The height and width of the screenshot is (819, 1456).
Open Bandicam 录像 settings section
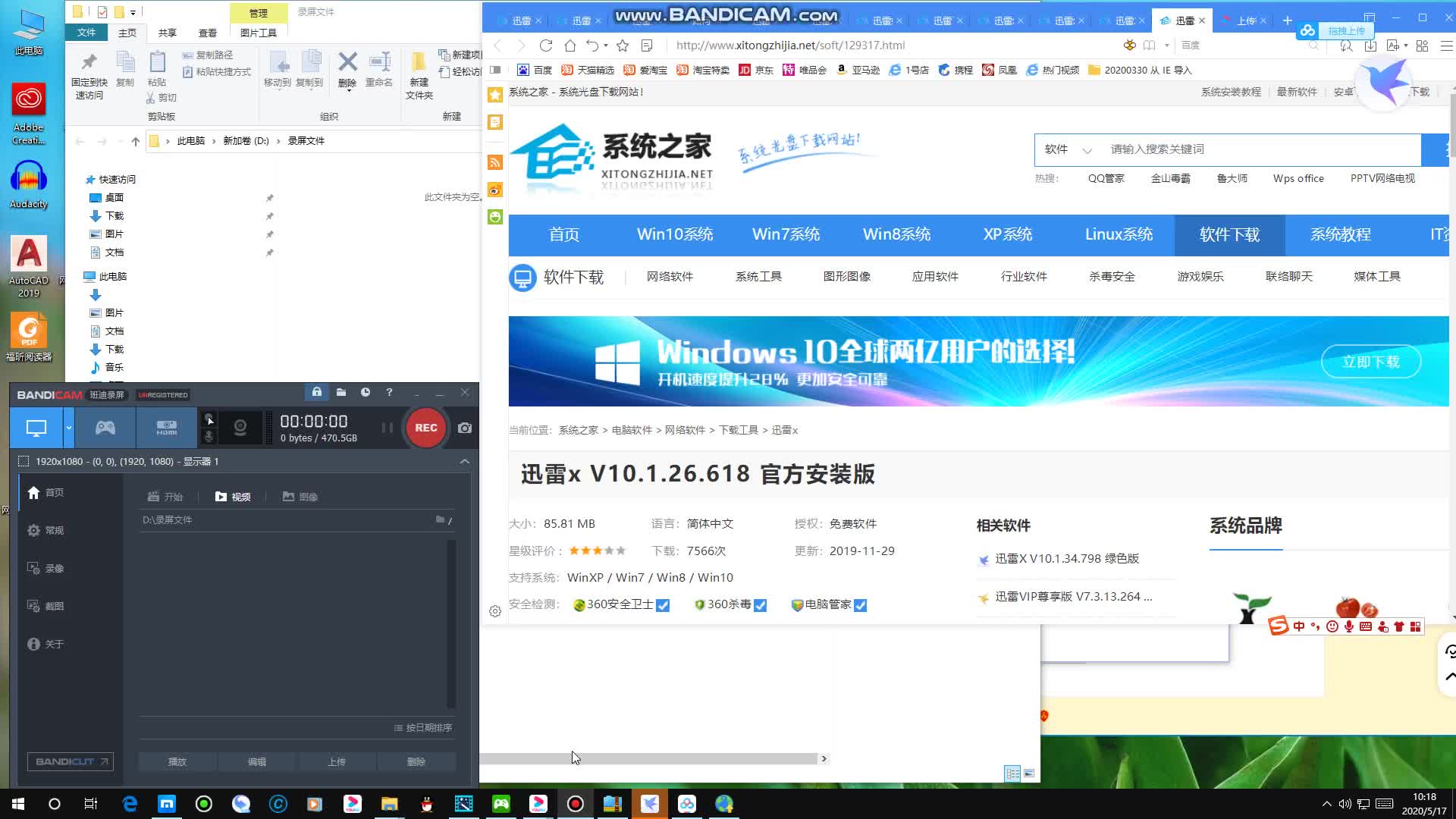[x=45, y=569]
